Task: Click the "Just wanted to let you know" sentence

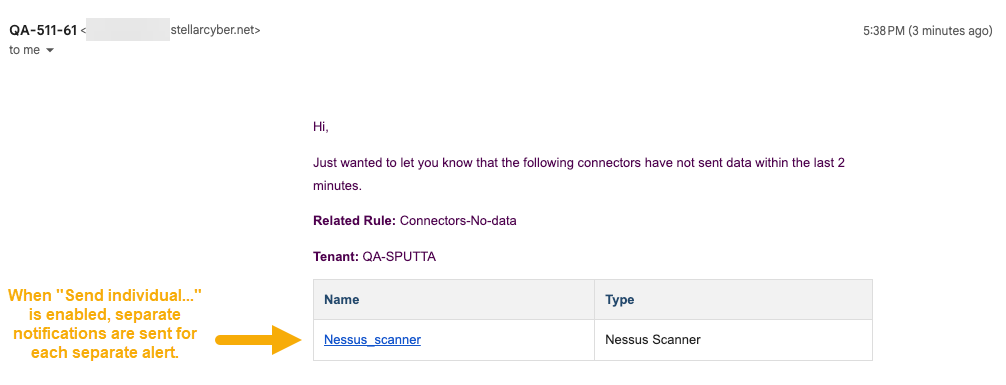Action: [x=579, y=175]
